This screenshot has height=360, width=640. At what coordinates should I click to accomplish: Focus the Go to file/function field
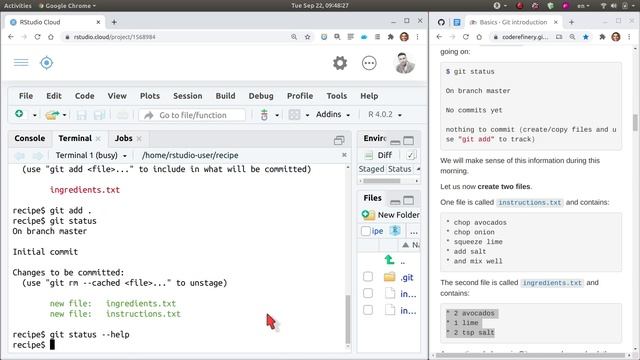coord(192,115)
